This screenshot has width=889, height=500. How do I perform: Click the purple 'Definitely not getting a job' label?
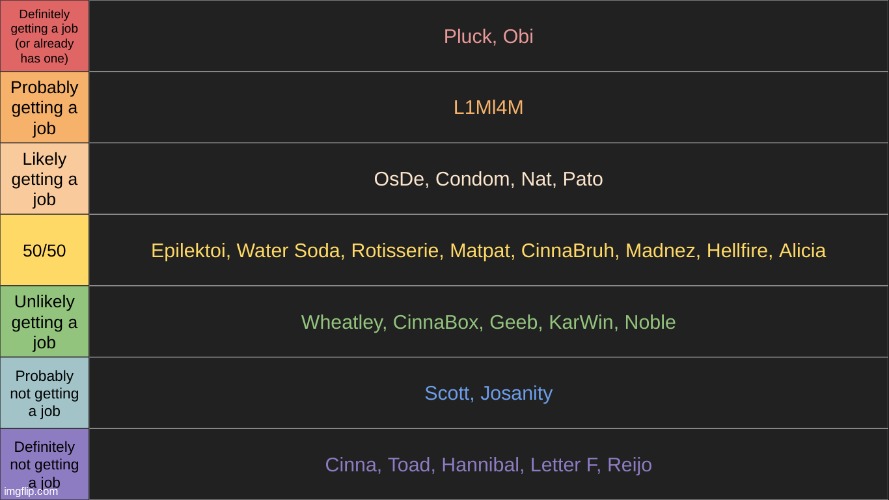click(x=44, y=464)
